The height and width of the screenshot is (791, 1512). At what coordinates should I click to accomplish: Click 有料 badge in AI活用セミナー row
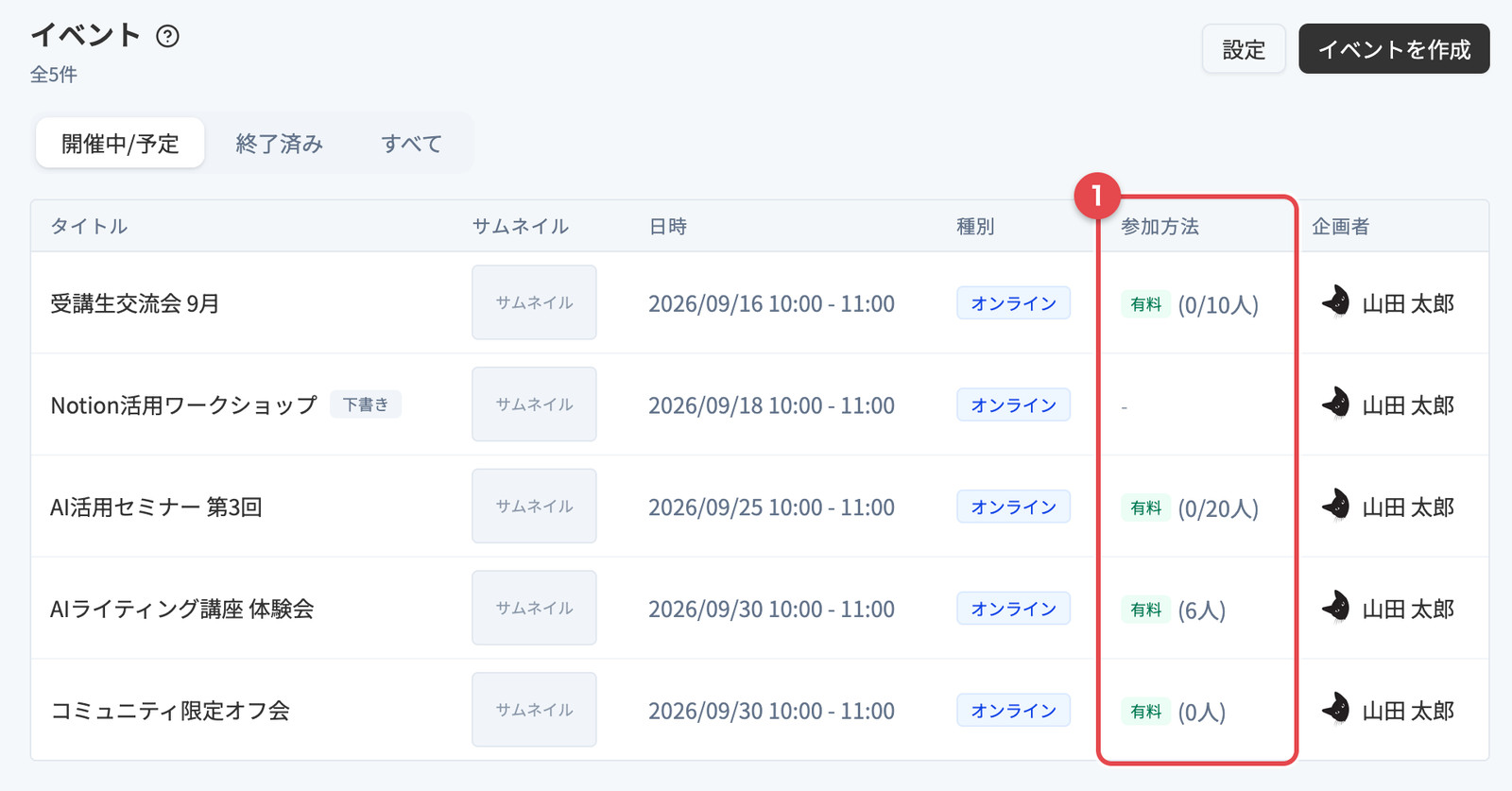(1145, 508)
